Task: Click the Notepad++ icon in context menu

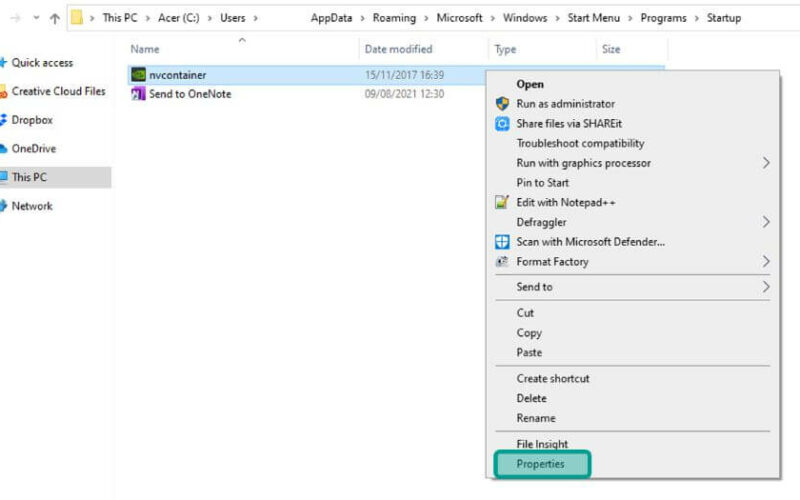Action: coord(503,202)
